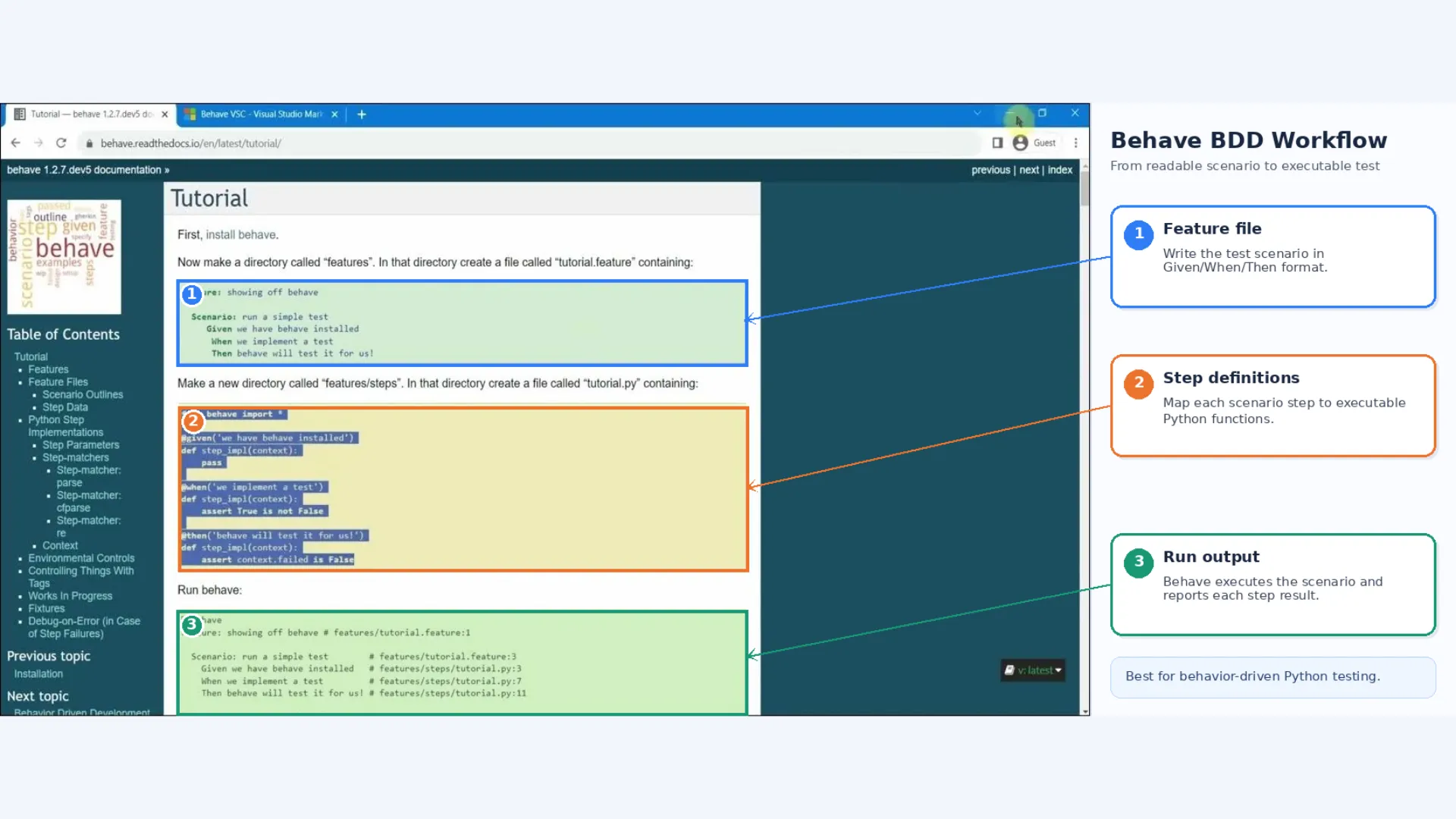The image size is (1456, 819).
Task: Go to Step-matchers section
Action: click(x=75, y=457)
